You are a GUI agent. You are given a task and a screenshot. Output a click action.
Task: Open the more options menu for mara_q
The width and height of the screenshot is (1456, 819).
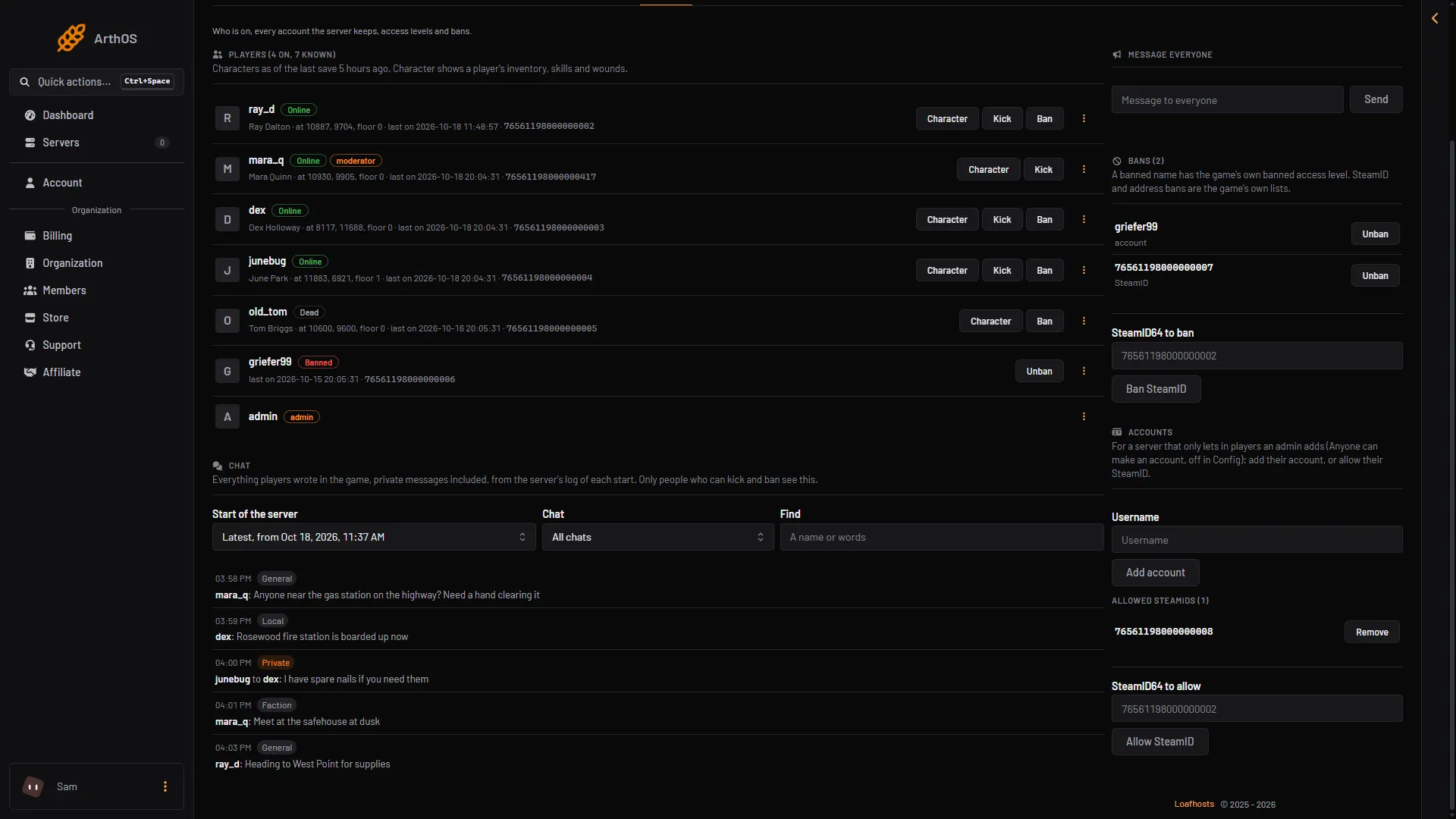(1084, 170)
